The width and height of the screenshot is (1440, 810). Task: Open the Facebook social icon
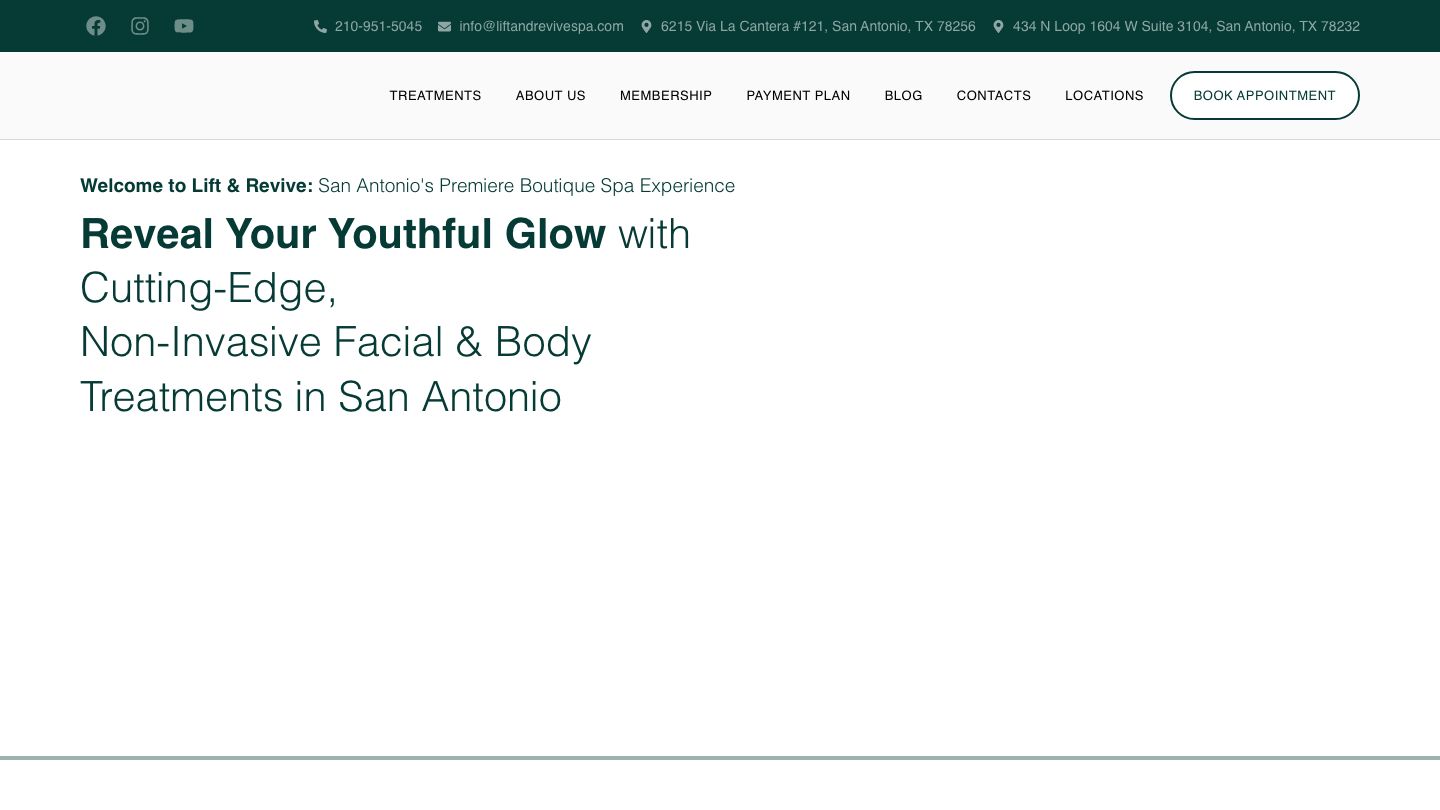[96, 26]
